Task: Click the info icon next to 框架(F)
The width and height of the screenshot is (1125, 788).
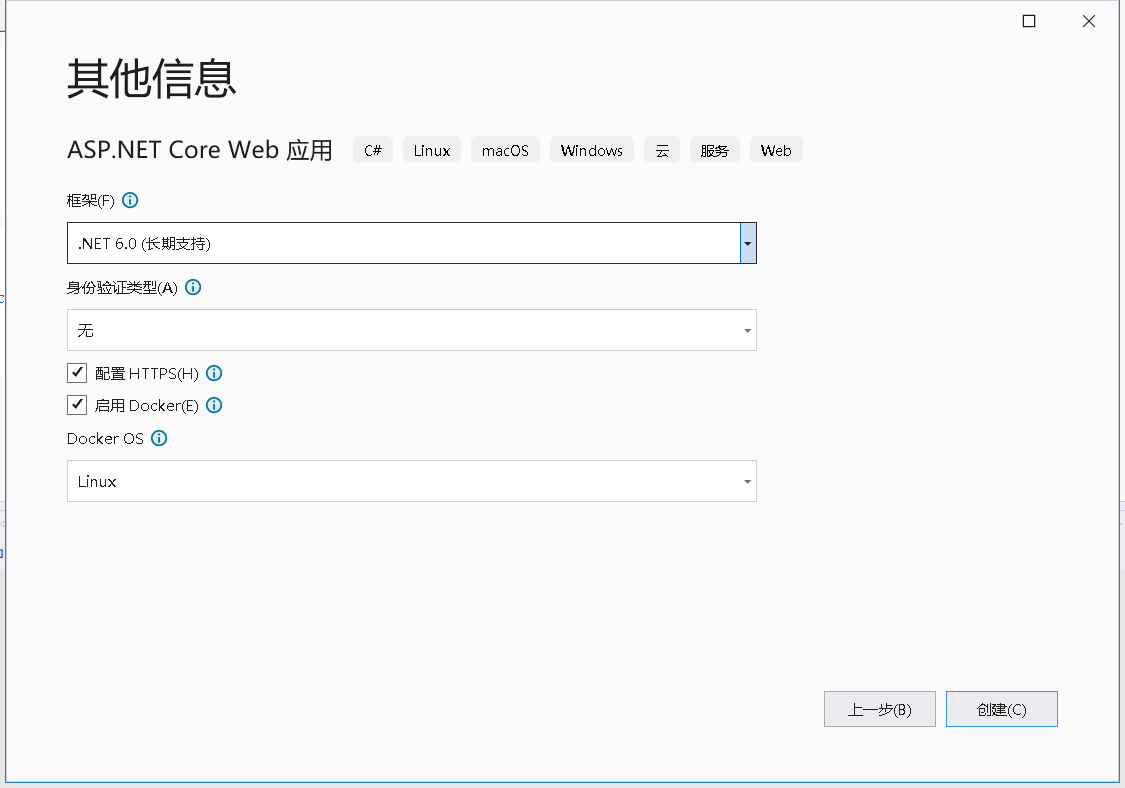Action: tap(130, 200)
